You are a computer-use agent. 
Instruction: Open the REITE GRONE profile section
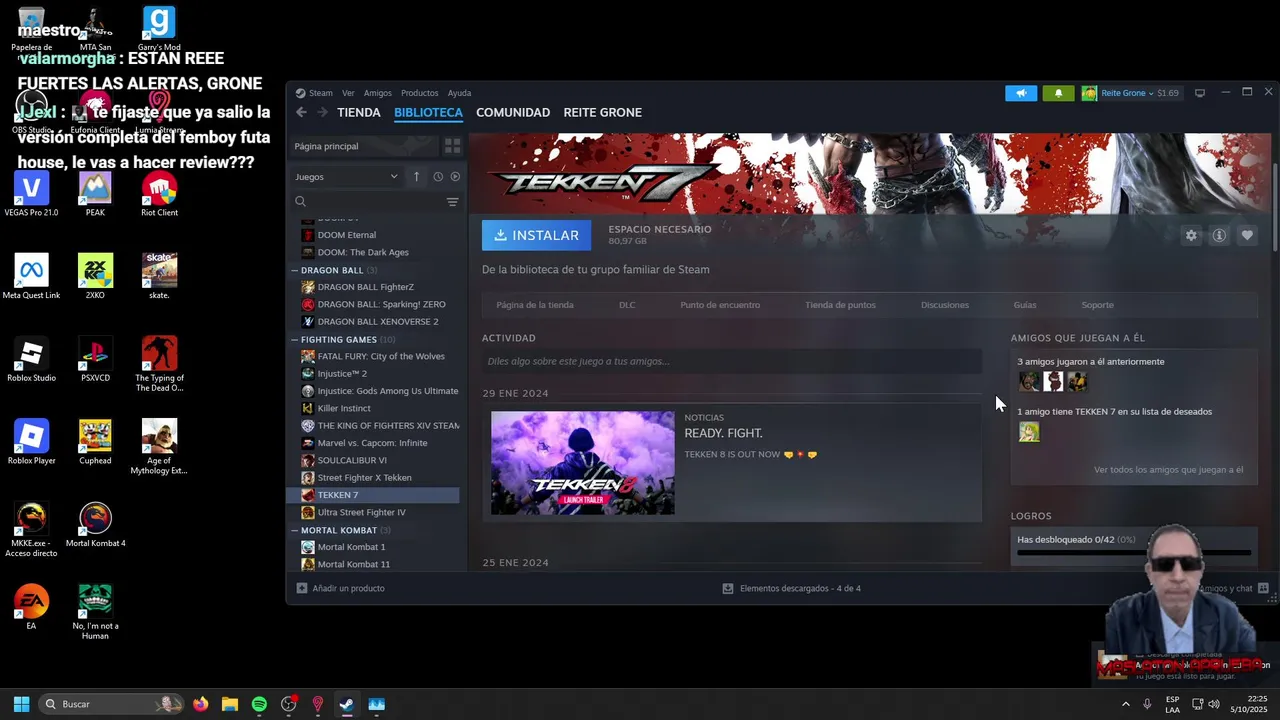603,112
